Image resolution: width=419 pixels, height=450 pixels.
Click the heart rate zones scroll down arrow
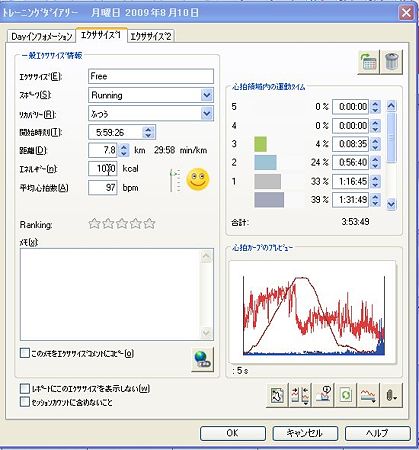tap(391, 204)
